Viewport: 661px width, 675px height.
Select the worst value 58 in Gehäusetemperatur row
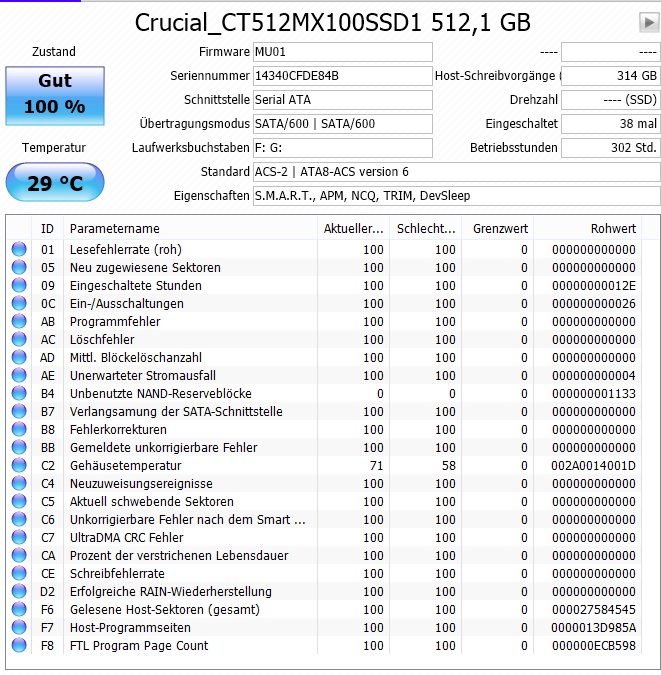click(448, 466)
